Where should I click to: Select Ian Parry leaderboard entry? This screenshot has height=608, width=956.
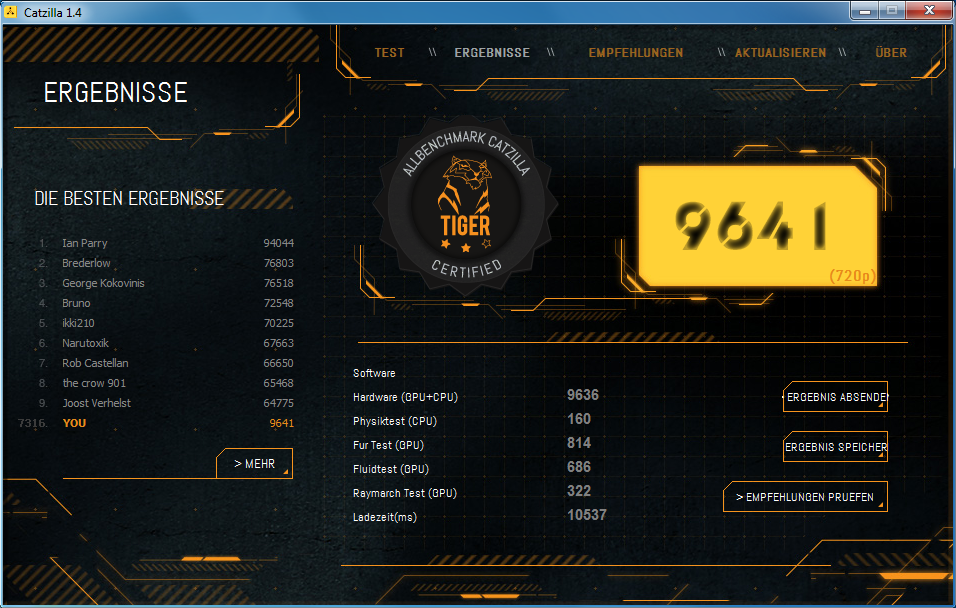pos(165,243)
